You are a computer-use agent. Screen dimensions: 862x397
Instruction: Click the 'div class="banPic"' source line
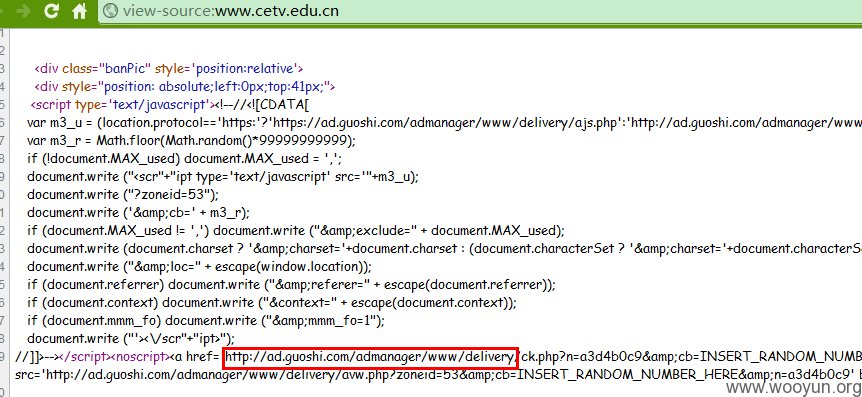point(169,69)
